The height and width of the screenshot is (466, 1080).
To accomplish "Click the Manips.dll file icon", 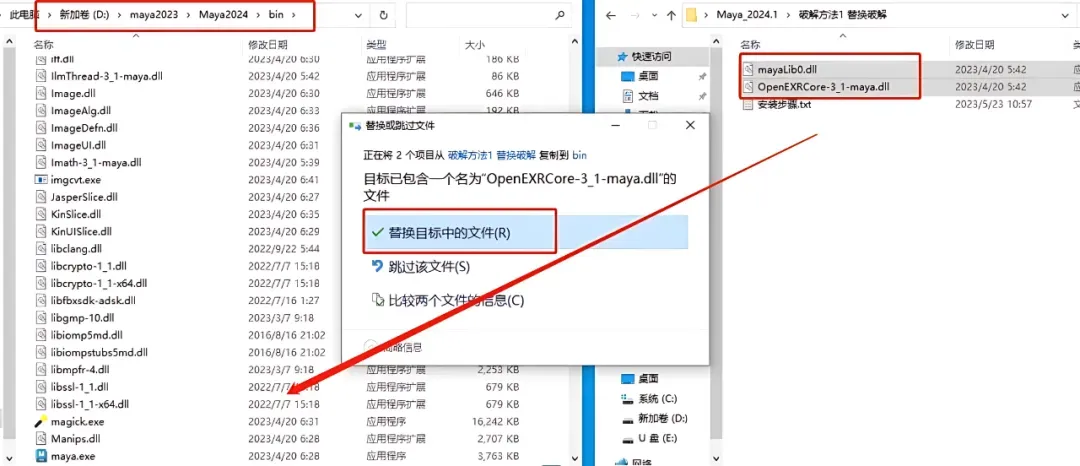I will tap(42, 438).
